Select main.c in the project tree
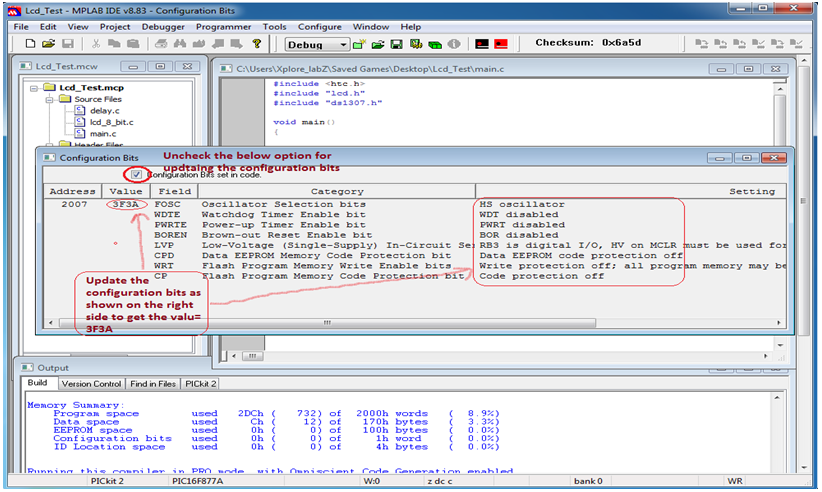Viewport: 822px width, 492px height. click(103, 133)
